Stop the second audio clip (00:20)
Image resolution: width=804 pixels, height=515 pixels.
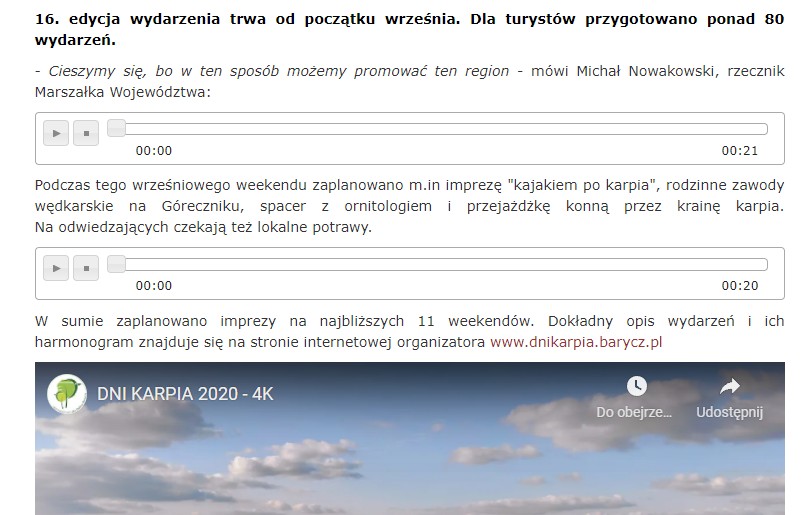86,268
